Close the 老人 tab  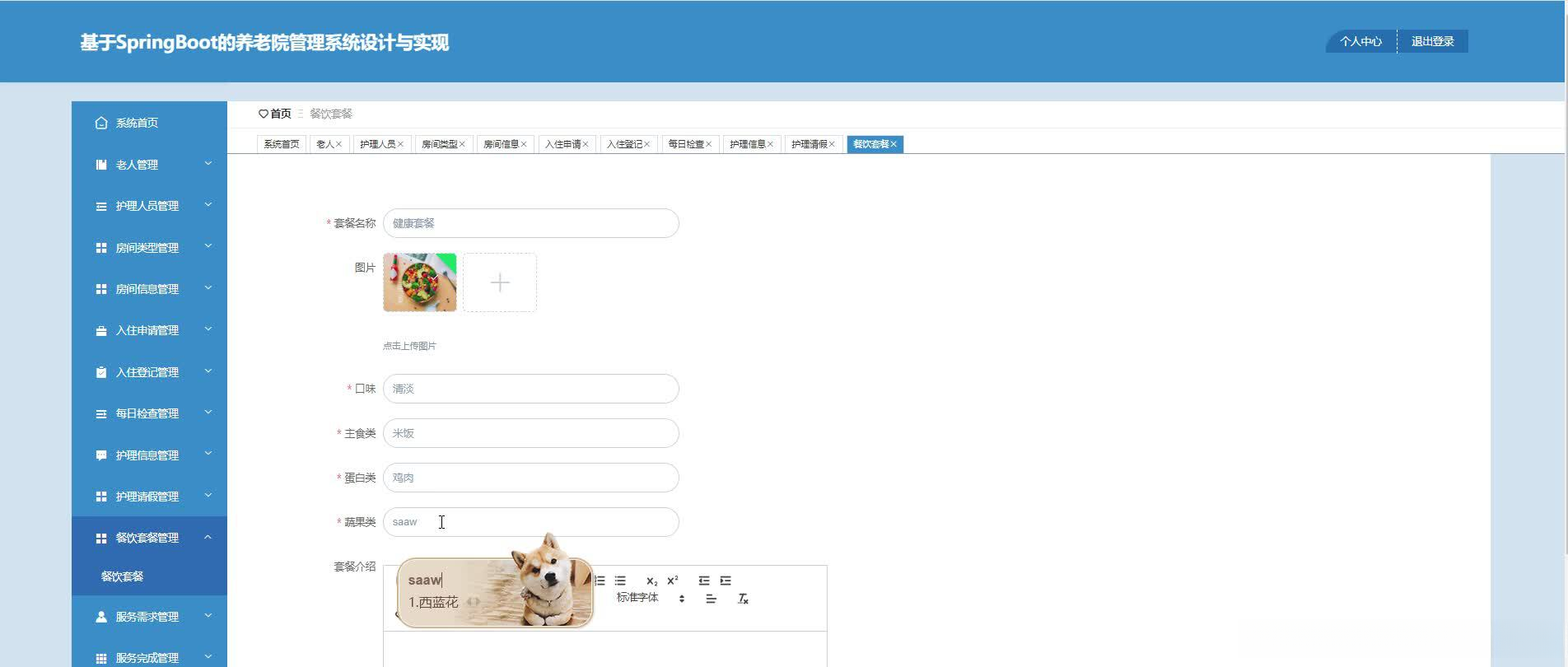coord(338,144)
